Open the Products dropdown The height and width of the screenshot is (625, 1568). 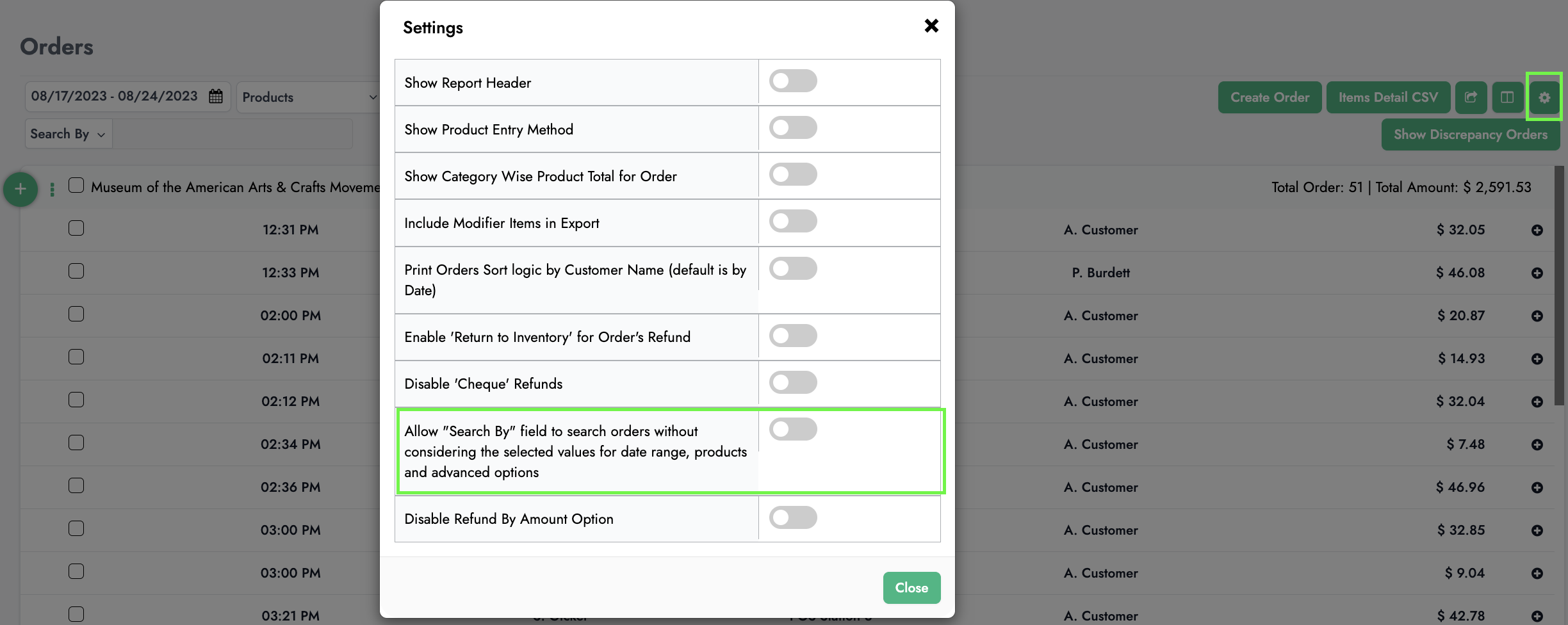[x=309, y=97]
